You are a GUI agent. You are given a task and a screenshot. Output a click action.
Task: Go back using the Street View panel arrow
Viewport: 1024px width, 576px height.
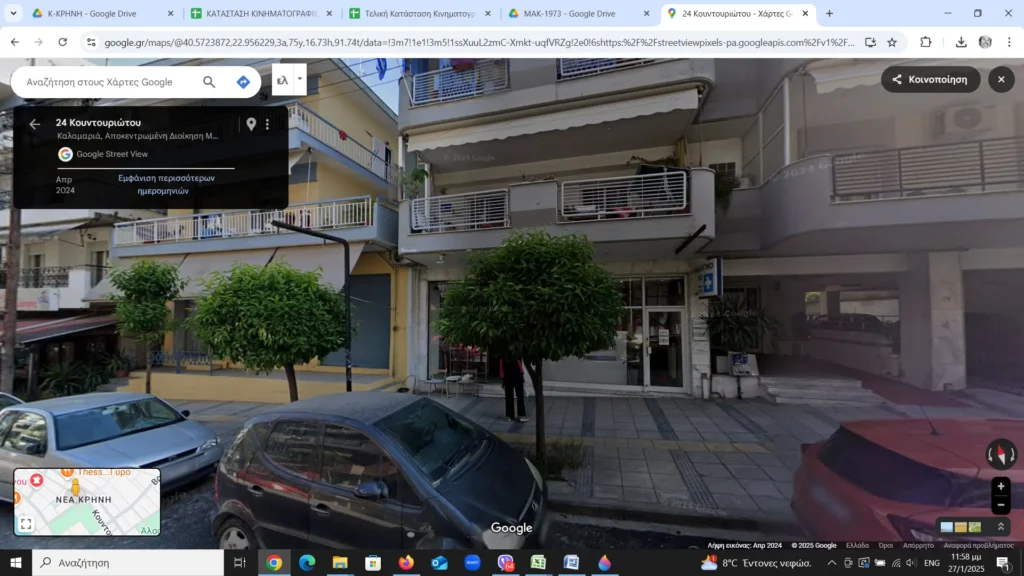35,124
